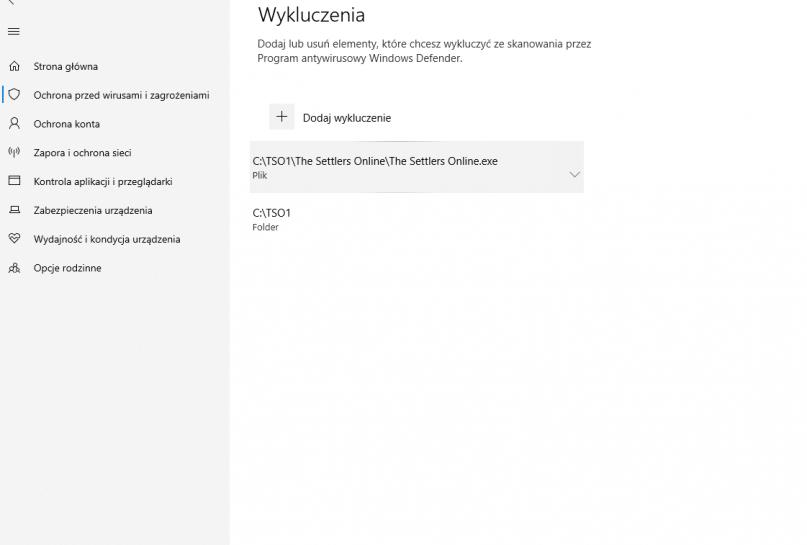Click the home icon in the sidebar
Viewport: 807px width, 545px height.
click(x=14, y=66)
